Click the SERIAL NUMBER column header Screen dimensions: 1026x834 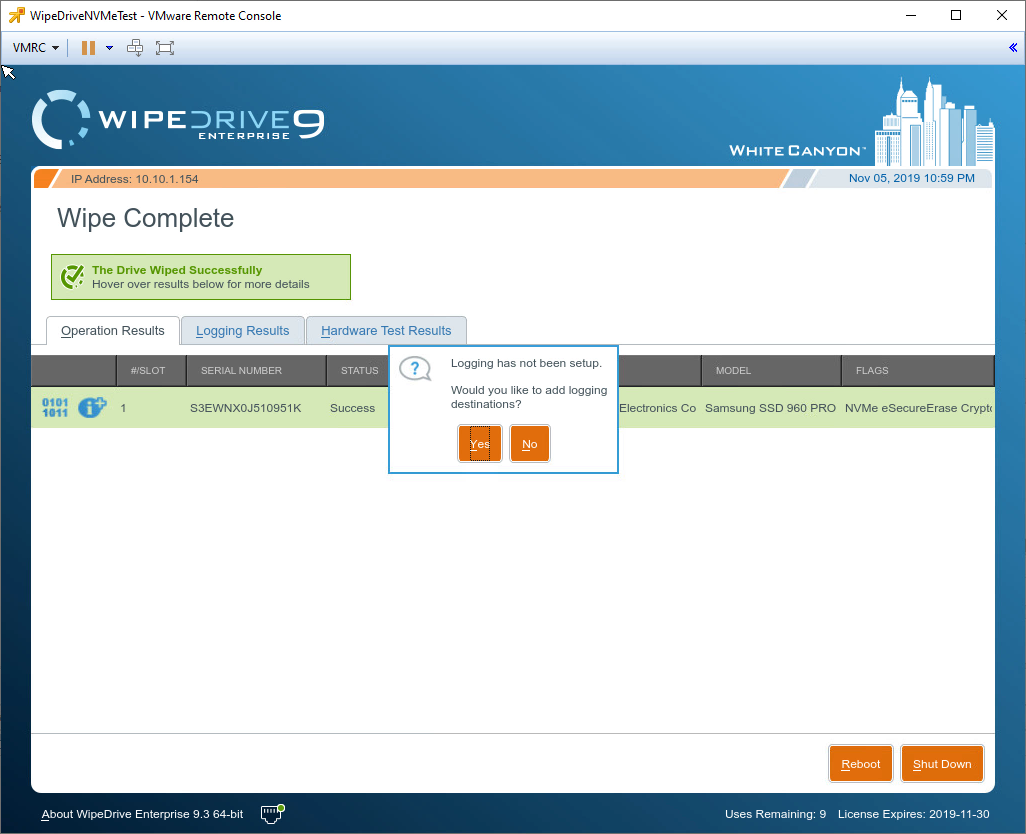241,370
